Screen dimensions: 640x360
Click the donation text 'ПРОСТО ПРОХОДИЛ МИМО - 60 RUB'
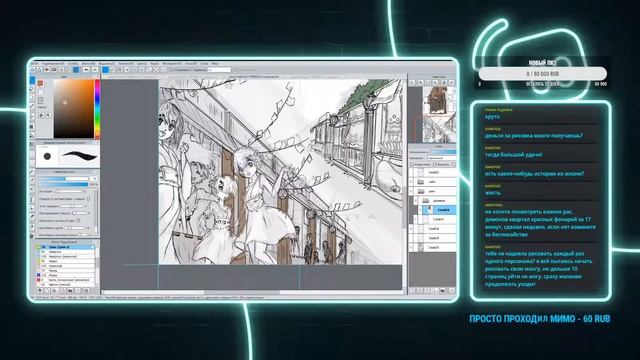(x=540, y=319)
